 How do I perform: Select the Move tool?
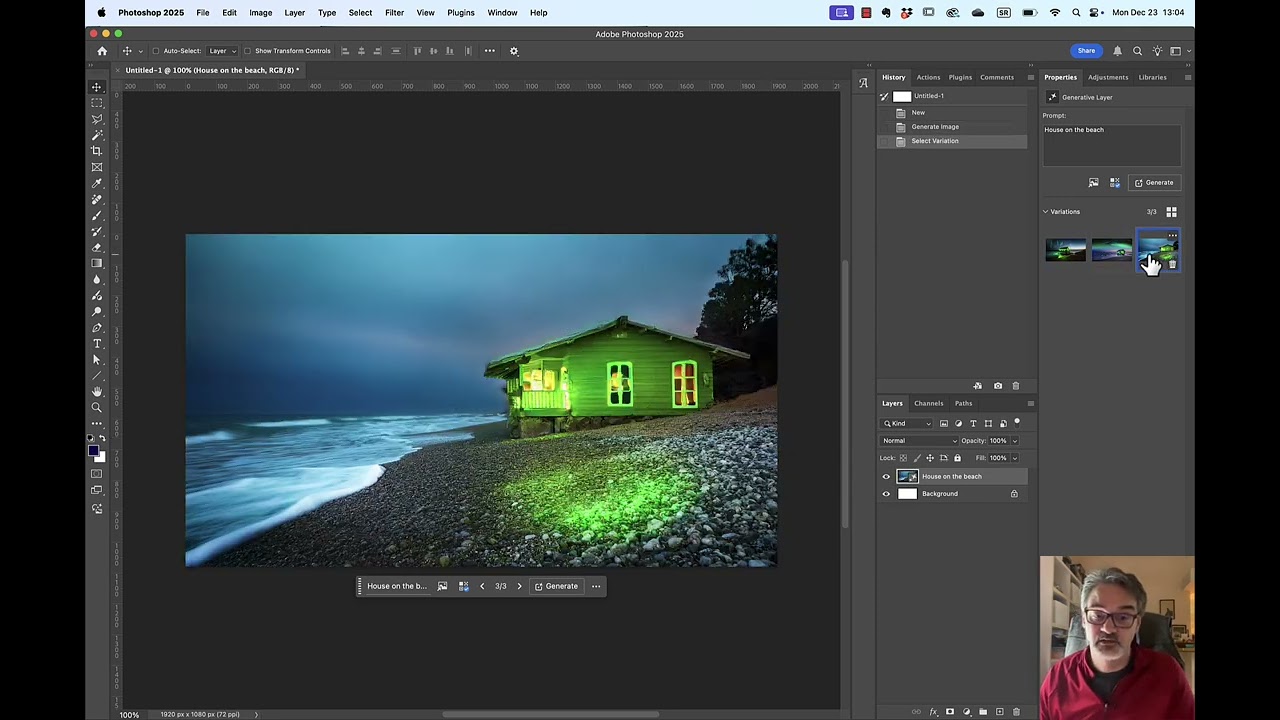tap(97, 87)
